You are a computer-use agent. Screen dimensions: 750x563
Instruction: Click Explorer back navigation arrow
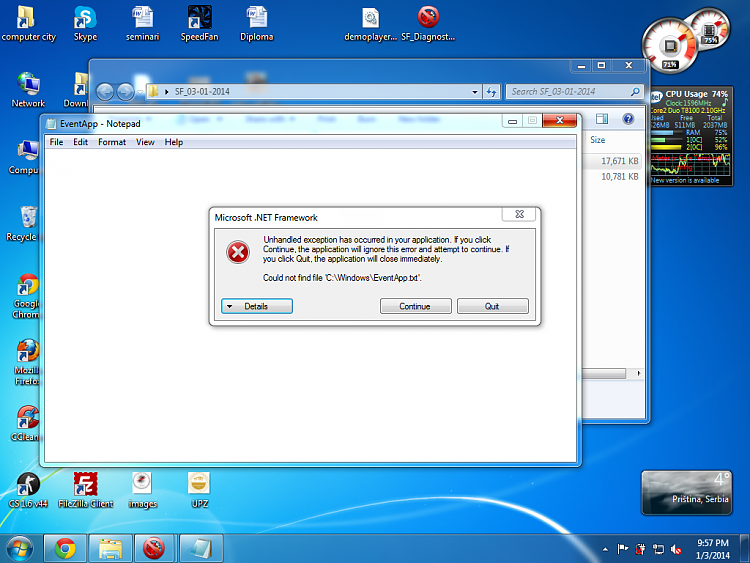[x=105, y=92]
